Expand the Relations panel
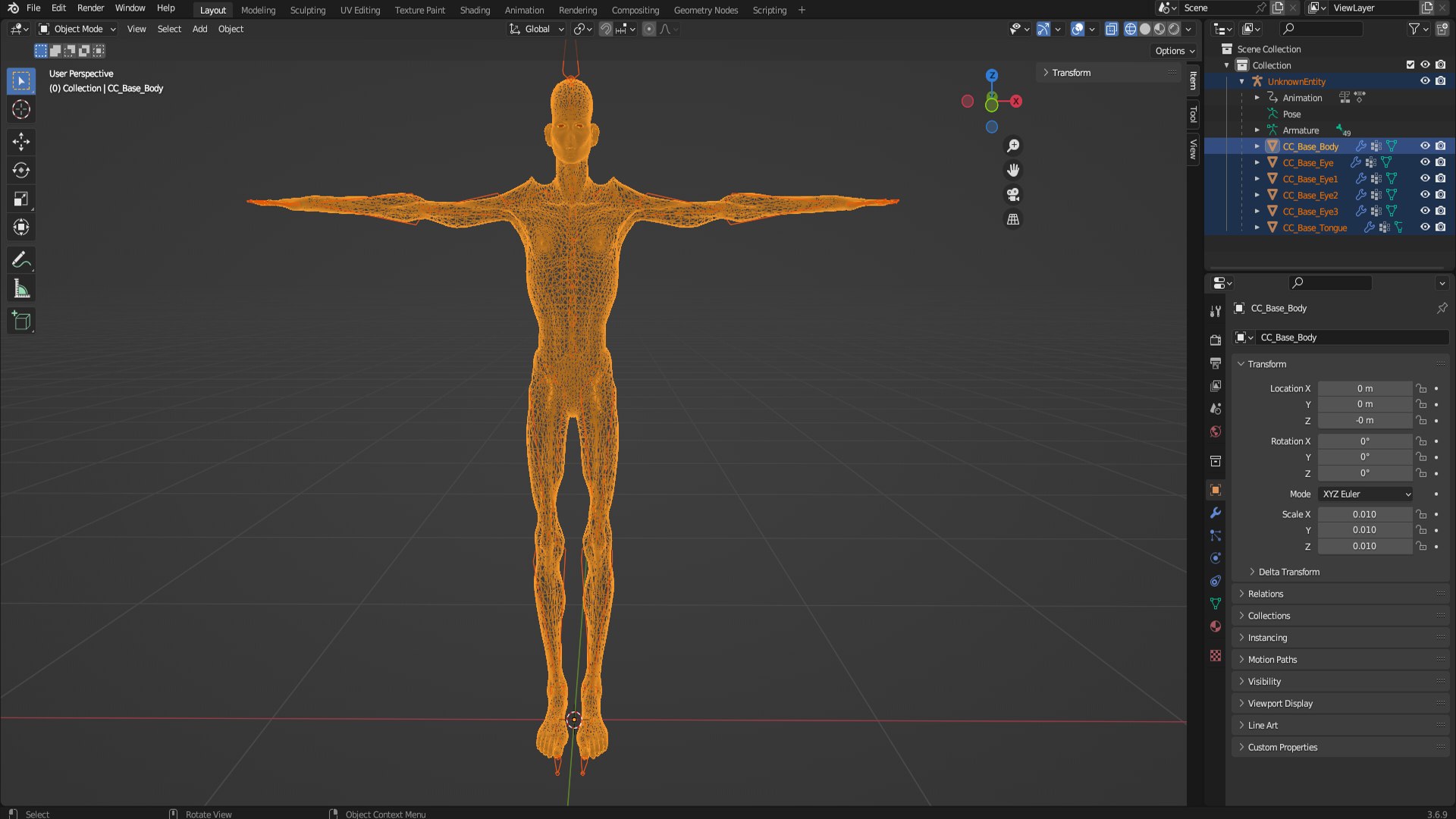Image resolution: width=1456 pixels, height=819 pixels. (x=1266, y=594)
